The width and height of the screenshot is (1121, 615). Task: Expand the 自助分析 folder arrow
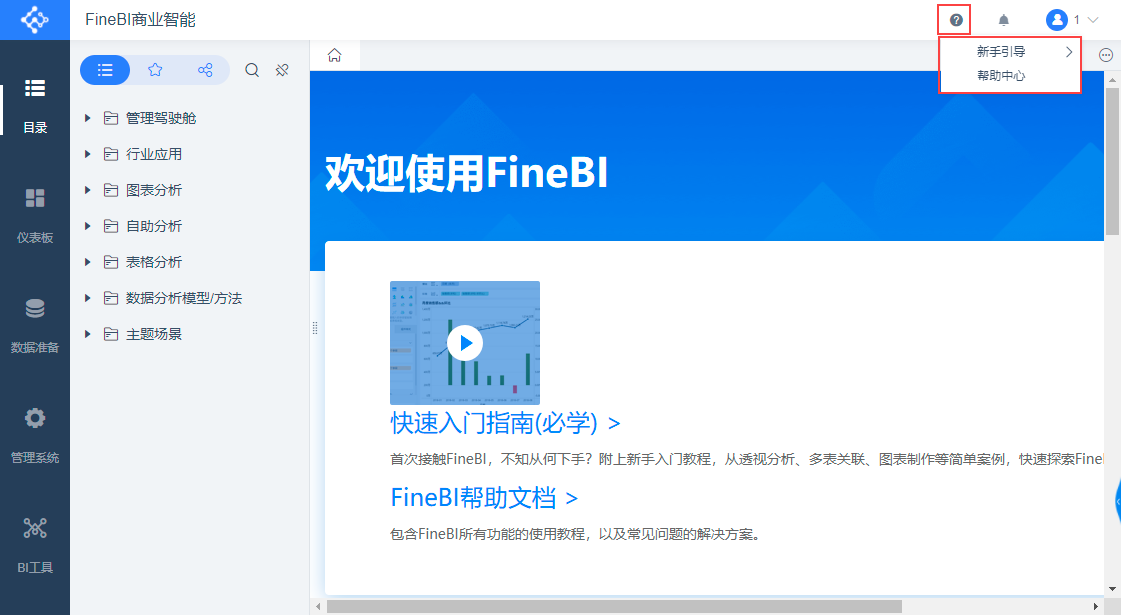point(87,226)
